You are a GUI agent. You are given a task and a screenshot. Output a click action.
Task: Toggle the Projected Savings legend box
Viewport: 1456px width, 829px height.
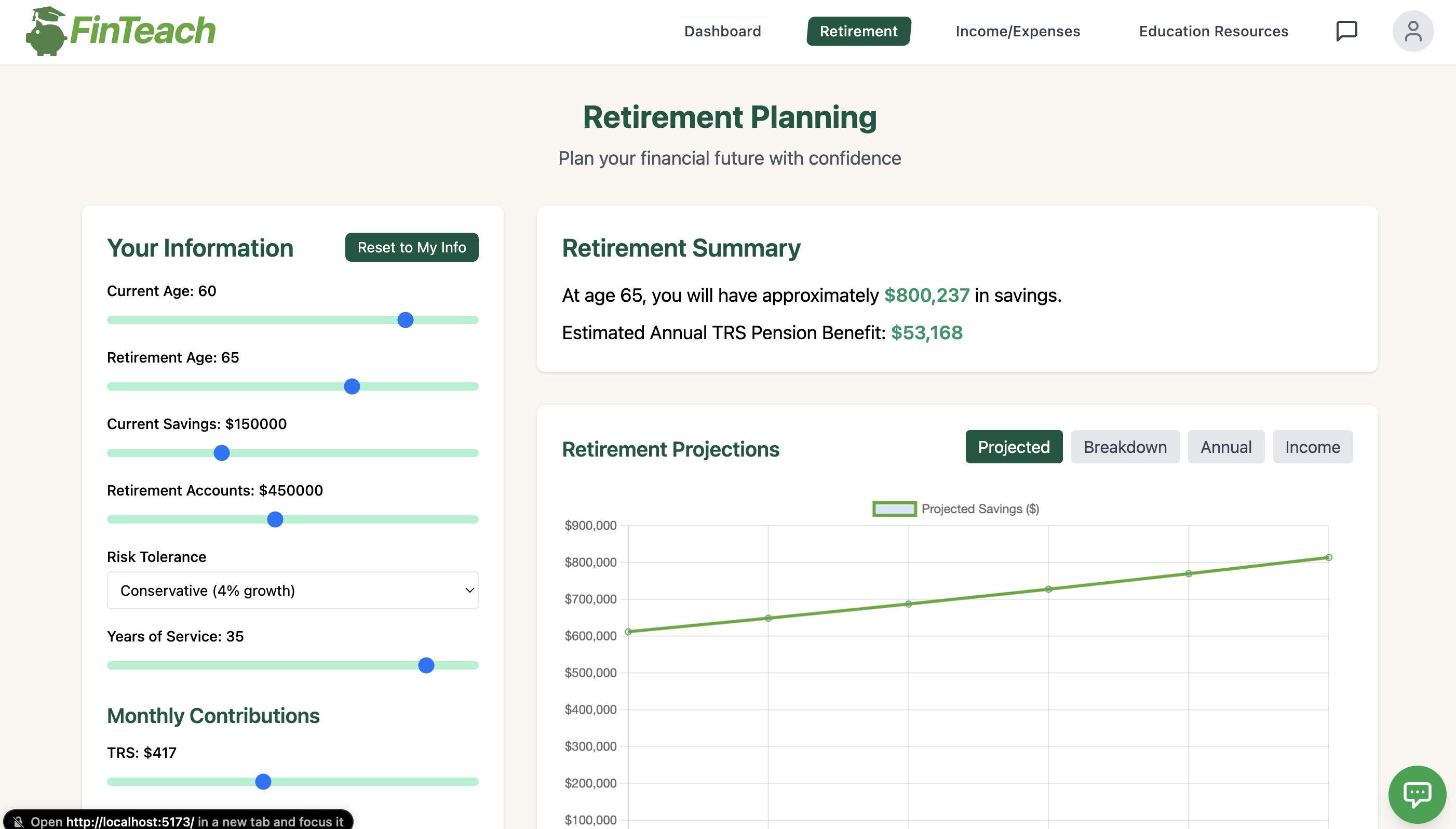tap(894, 509)
